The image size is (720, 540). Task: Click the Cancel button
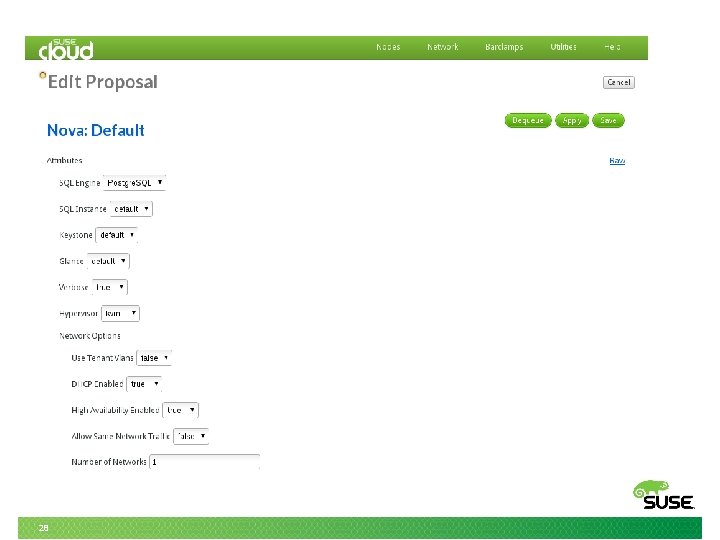[x=619, y=82]
